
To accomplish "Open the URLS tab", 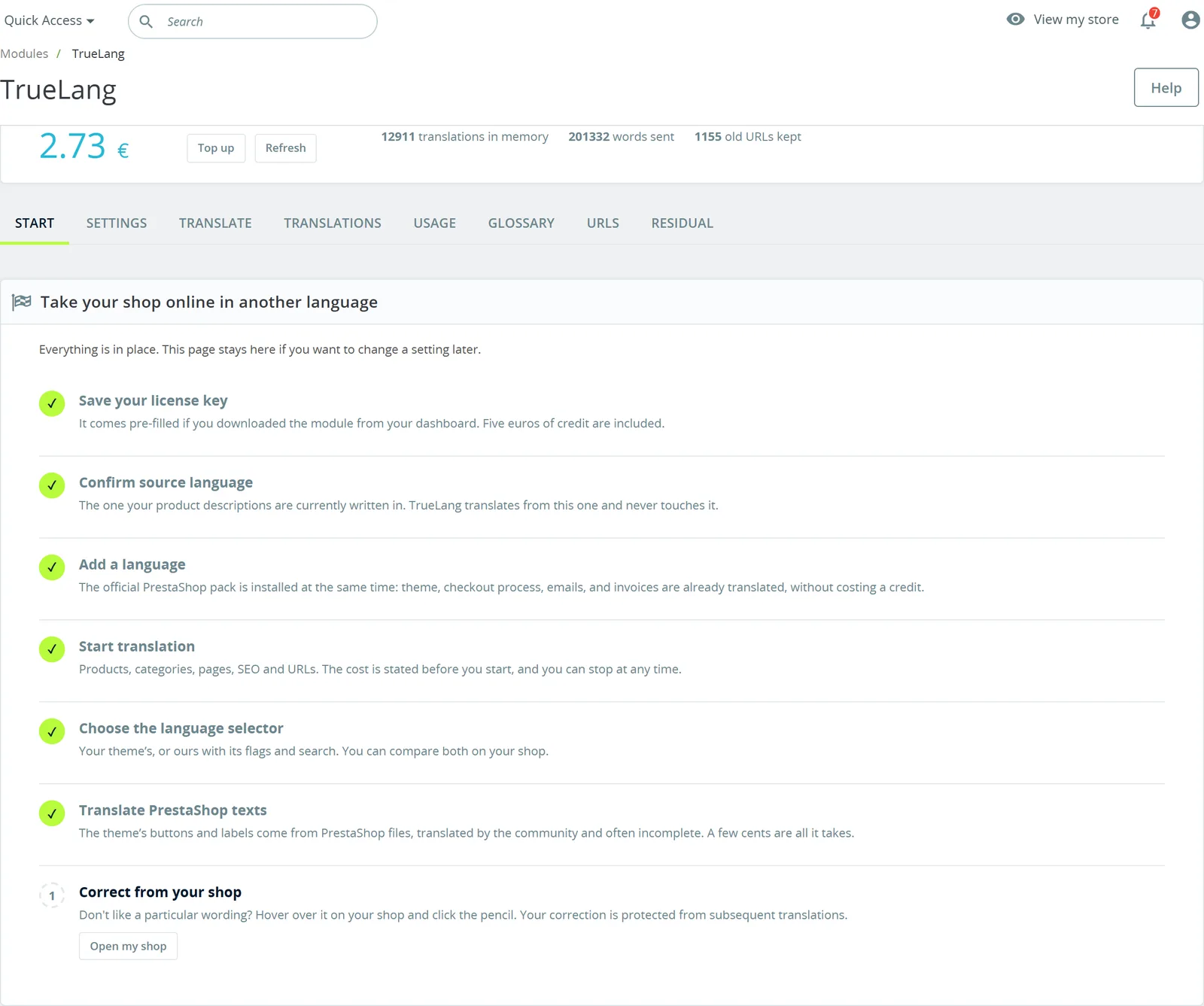I will [x=603, y=223].
